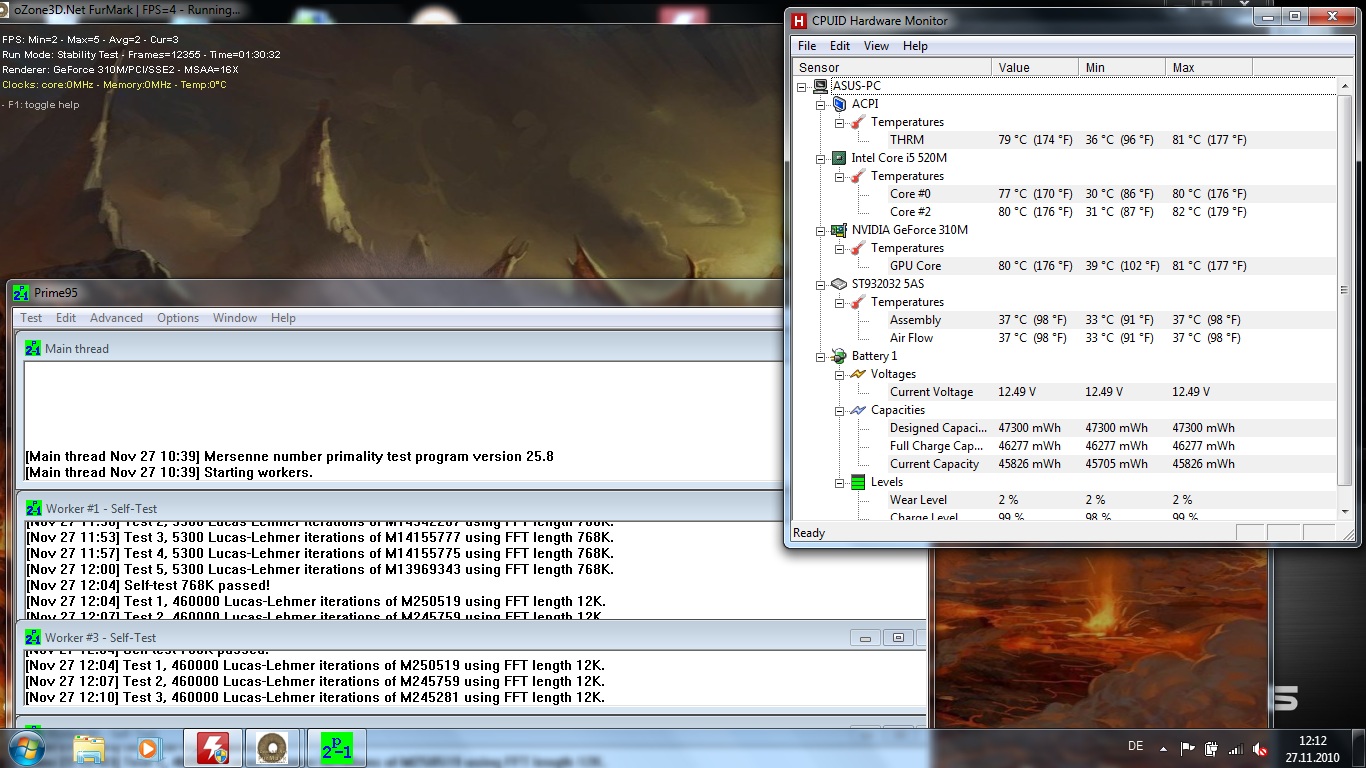Click the Value column header

[1035, 67]
